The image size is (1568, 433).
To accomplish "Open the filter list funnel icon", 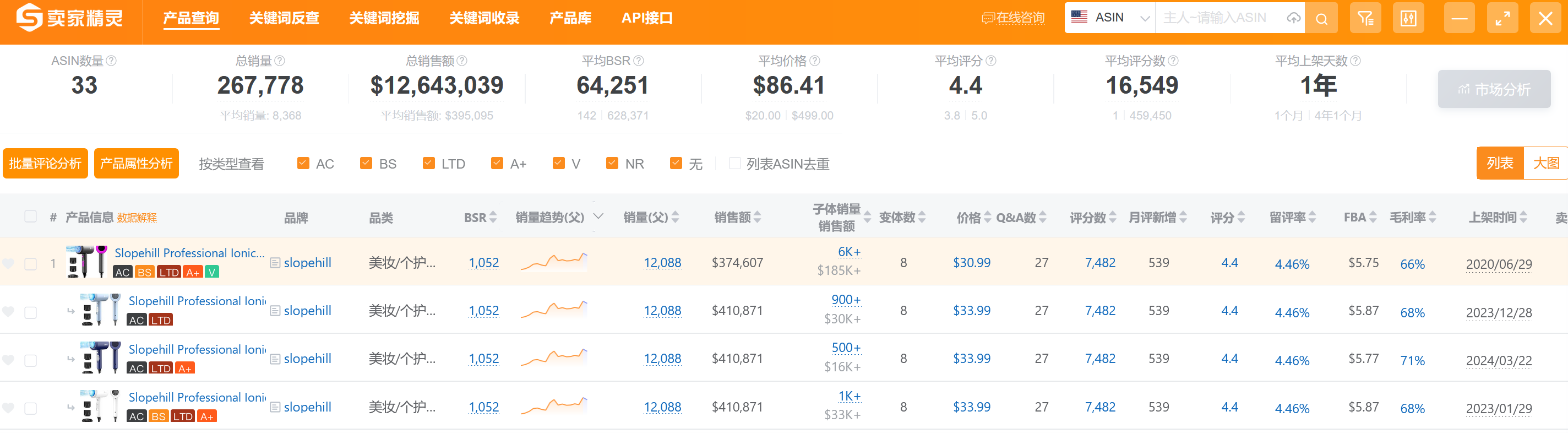I will point(1365,18).
